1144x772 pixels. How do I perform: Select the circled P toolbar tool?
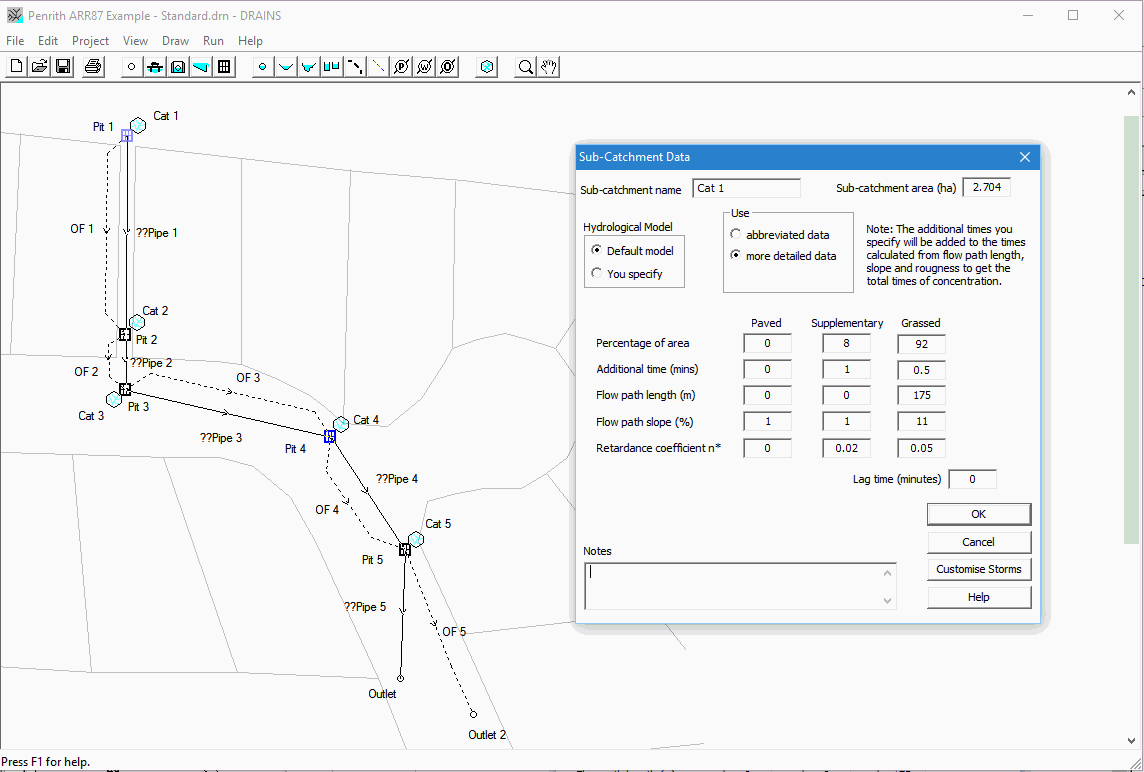point(401,67)
